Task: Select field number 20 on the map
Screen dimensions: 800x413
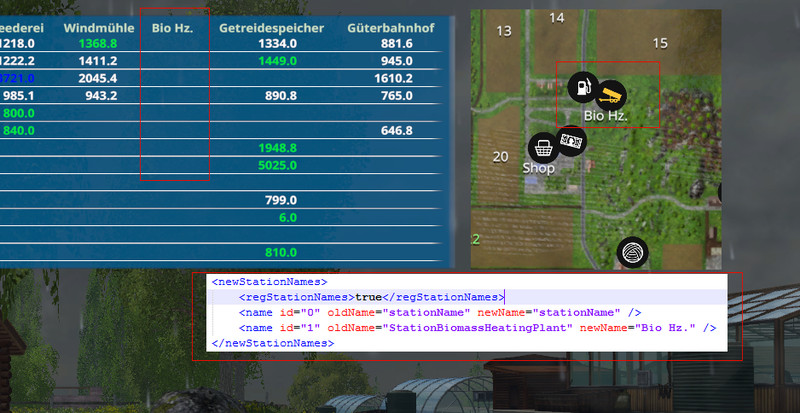Action: point(501,157)
